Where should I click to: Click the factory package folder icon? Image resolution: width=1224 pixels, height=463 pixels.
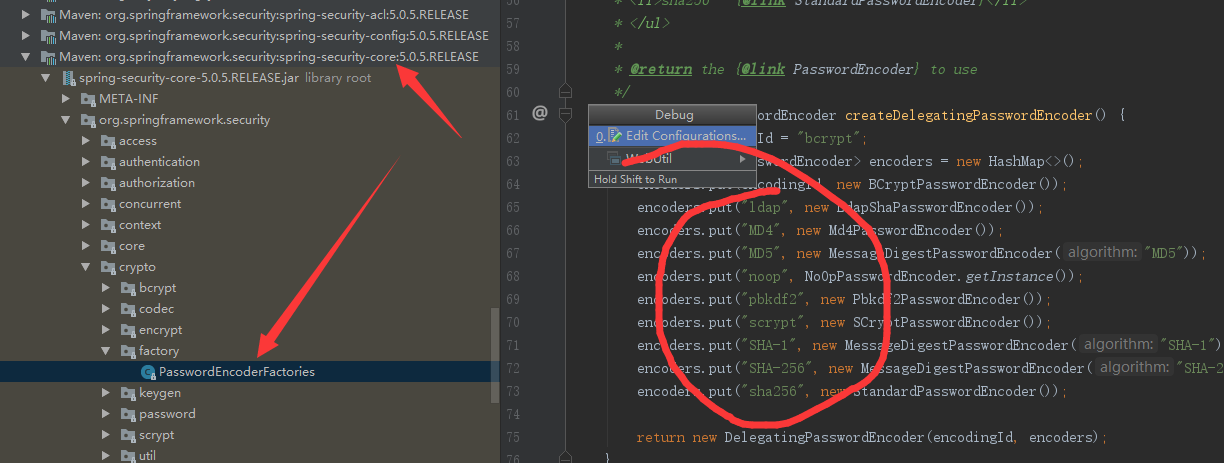tap(129, 351)
